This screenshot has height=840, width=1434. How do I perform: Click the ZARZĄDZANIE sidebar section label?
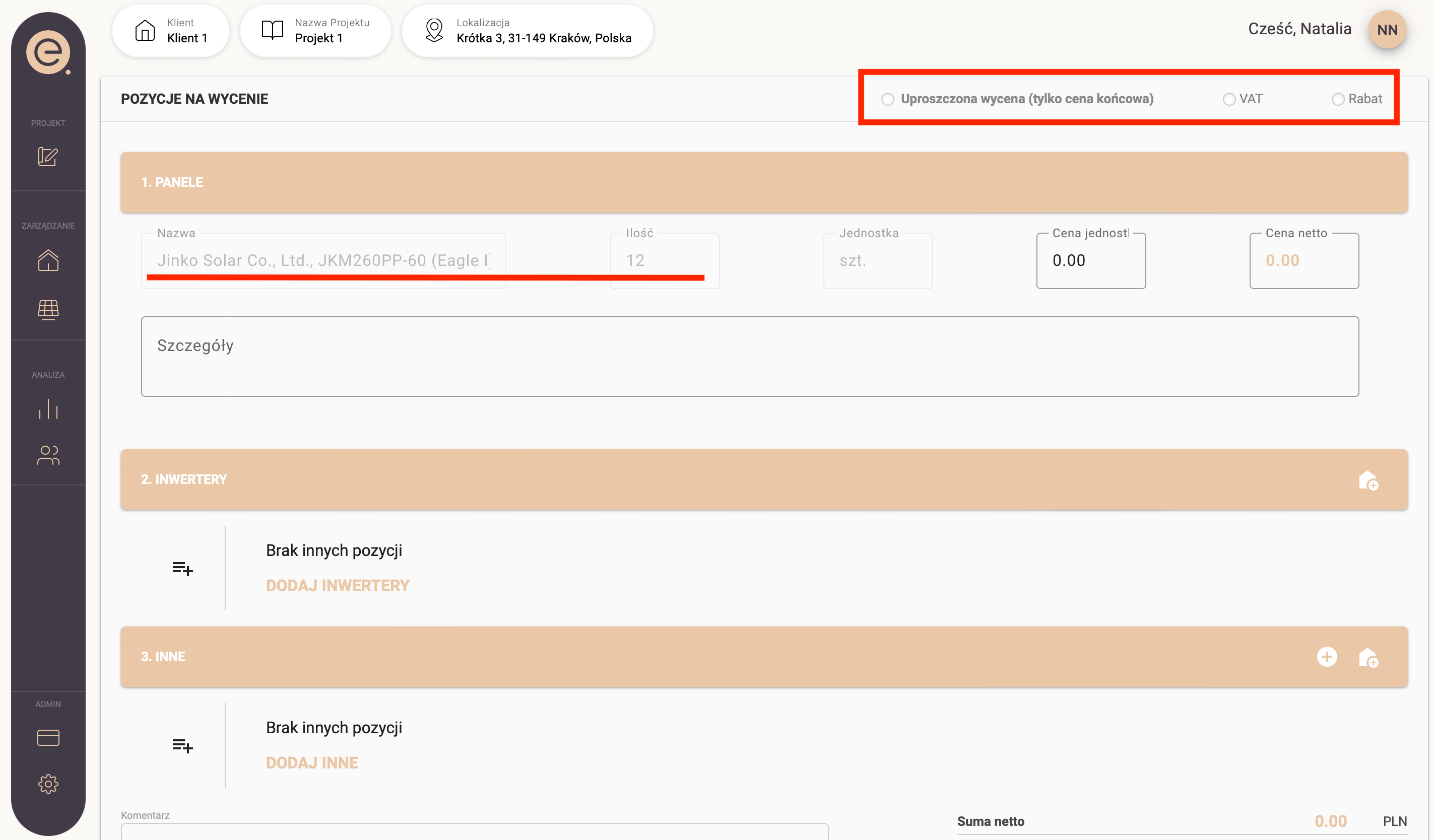coord(48,226)
